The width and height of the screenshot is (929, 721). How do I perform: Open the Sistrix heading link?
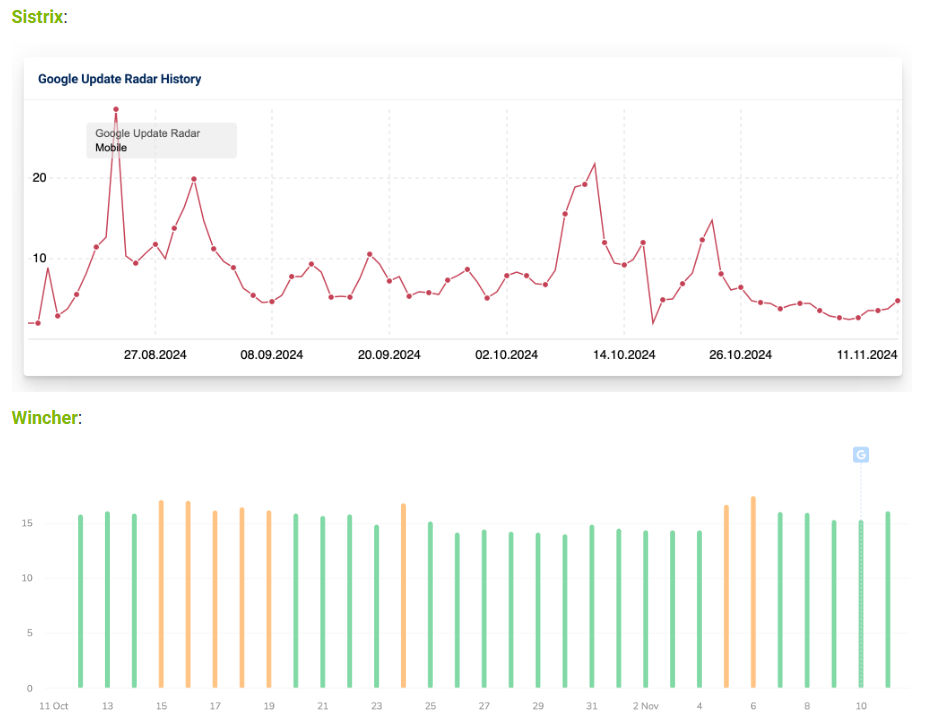37,17
